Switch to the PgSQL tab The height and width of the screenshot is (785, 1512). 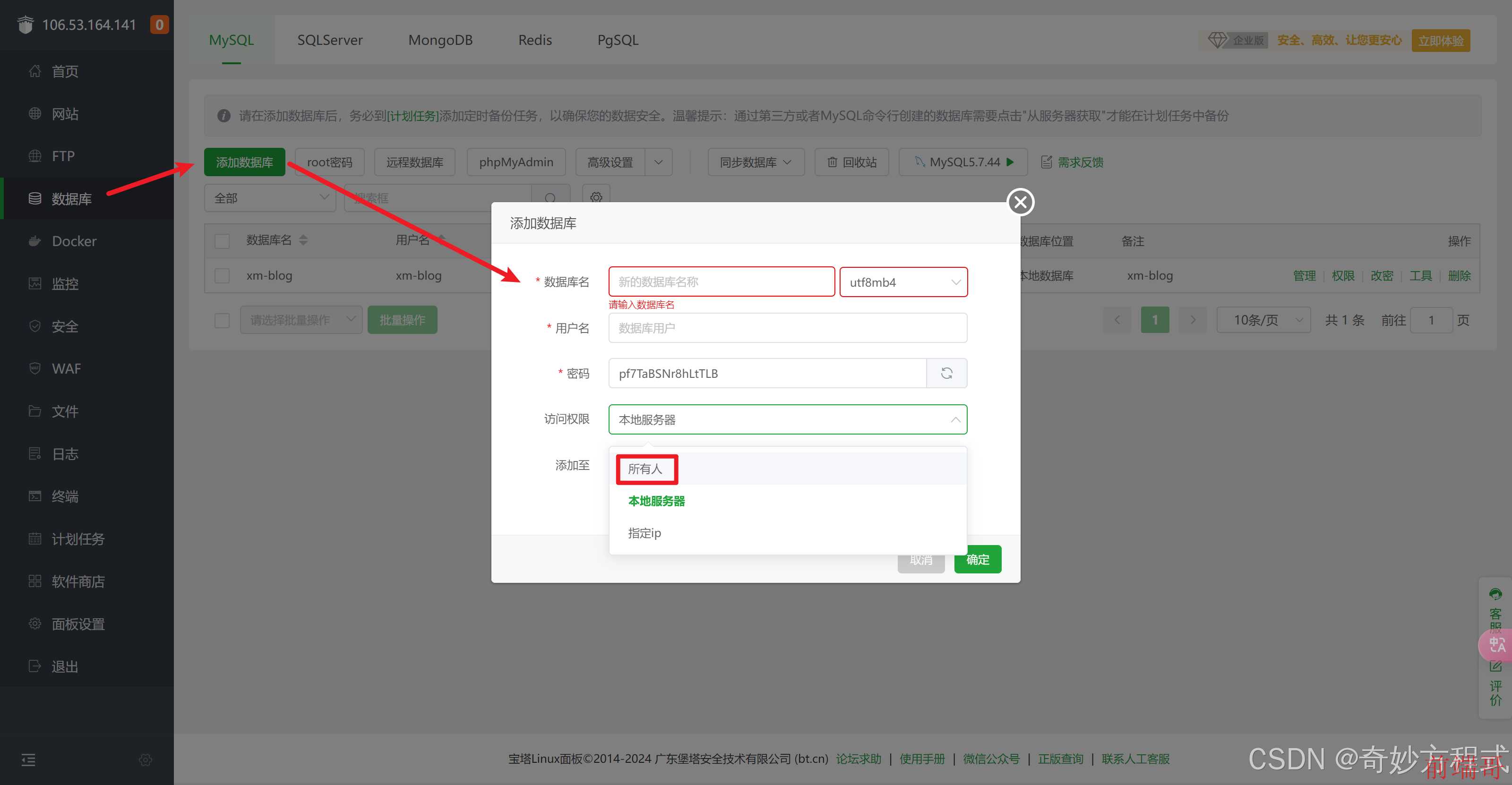(x=618, y=40)
